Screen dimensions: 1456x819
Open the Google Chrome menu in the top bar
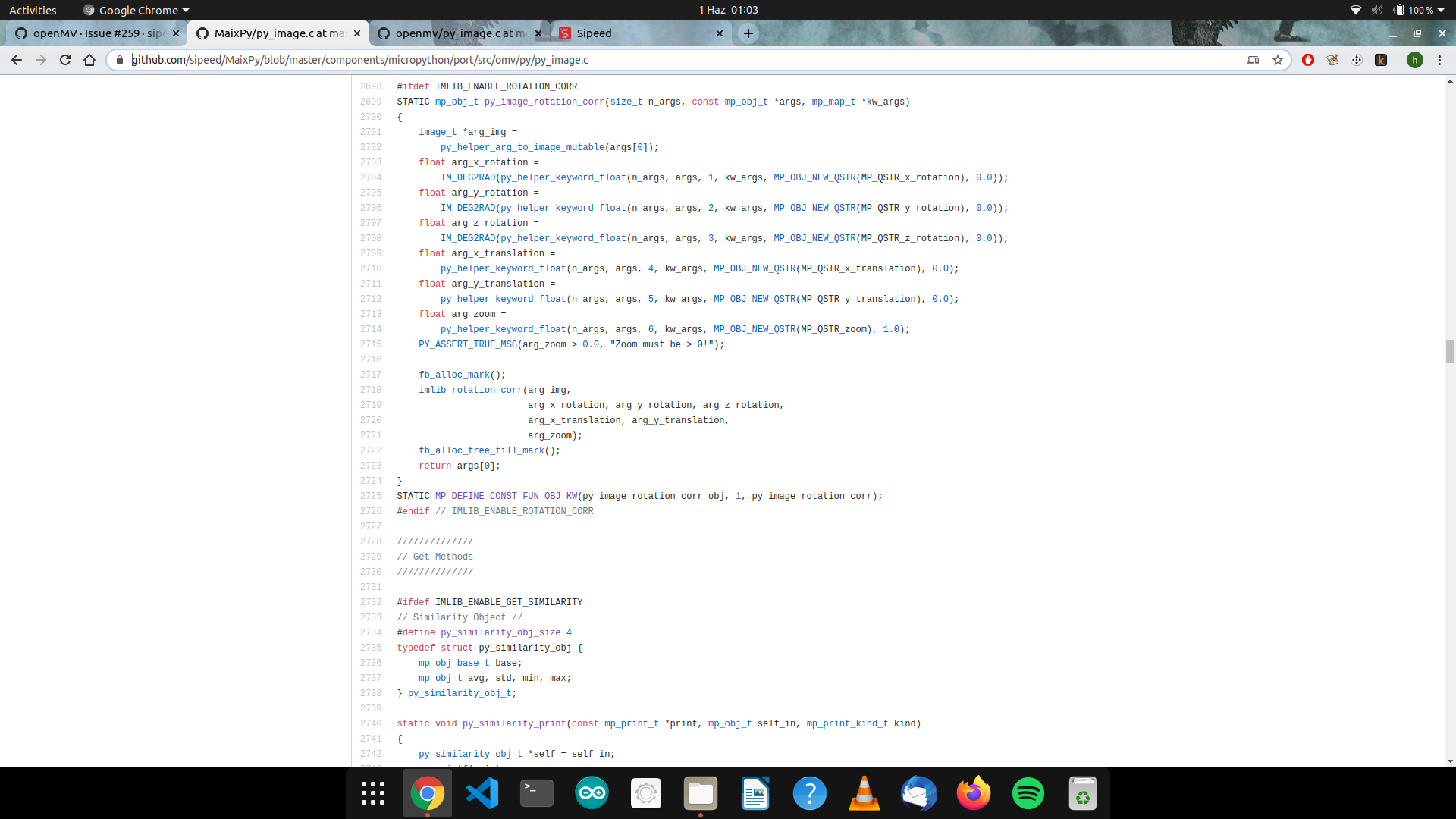[x=135, y=10]
